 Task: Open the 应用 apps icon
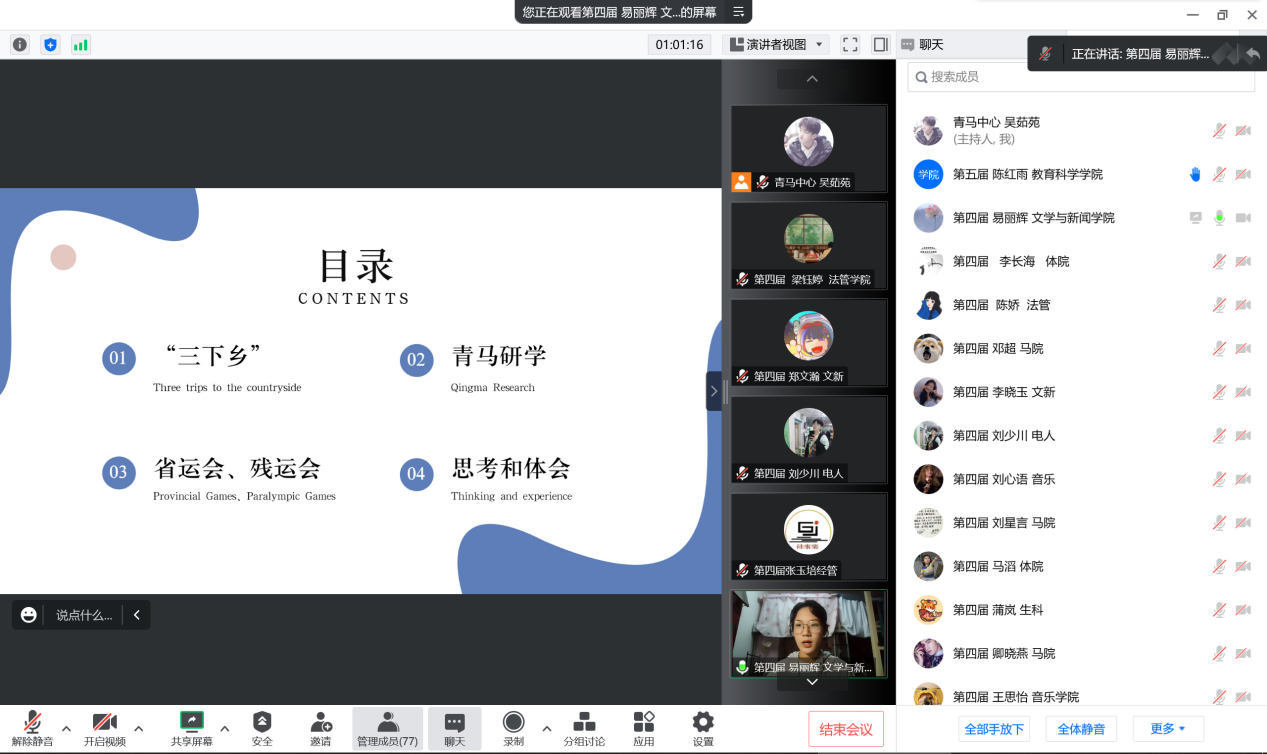[x=644, y=722]
